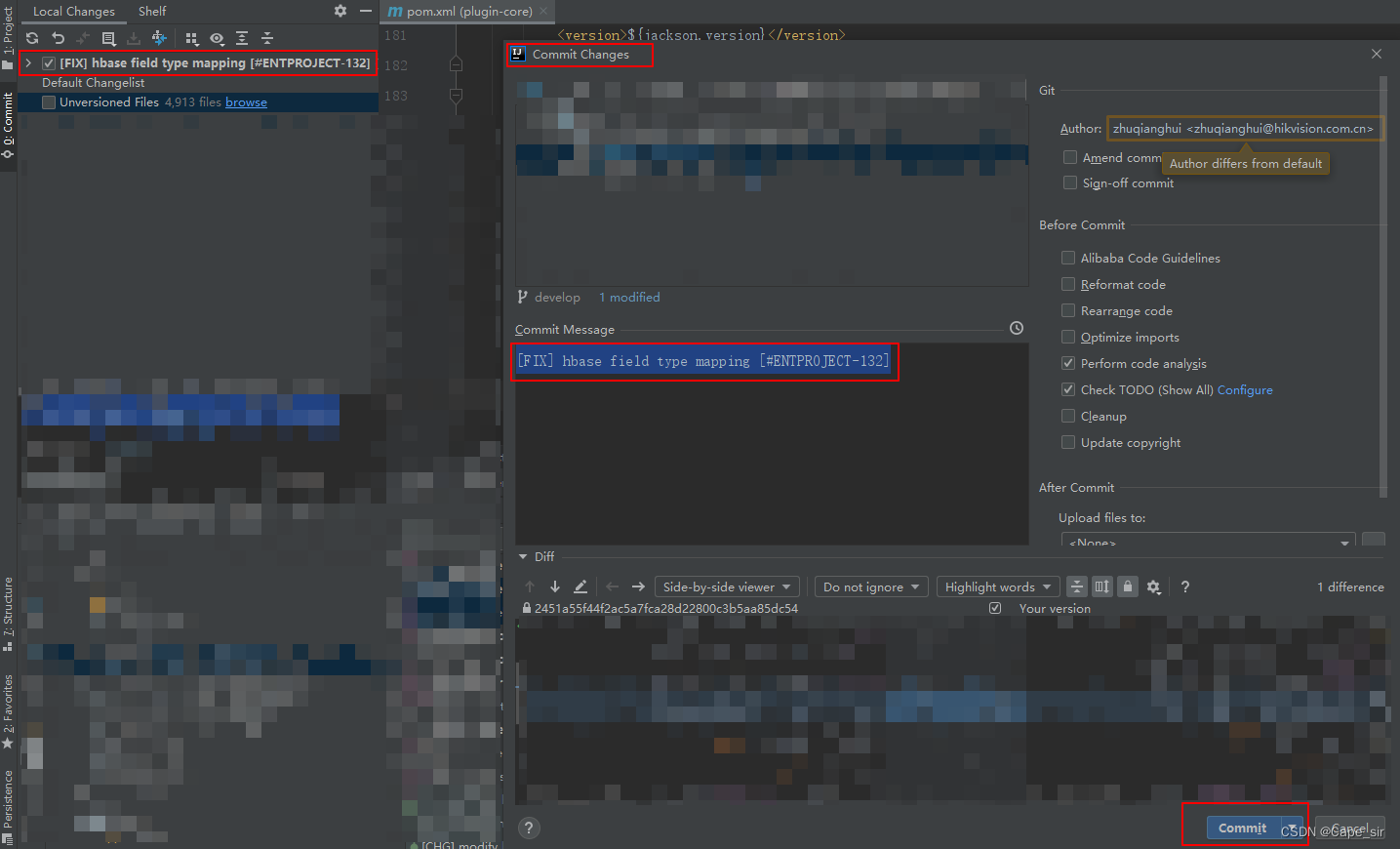1400x849 pixels.
Task: Click the Configure link for TODO check
Action: (1245, 389)
